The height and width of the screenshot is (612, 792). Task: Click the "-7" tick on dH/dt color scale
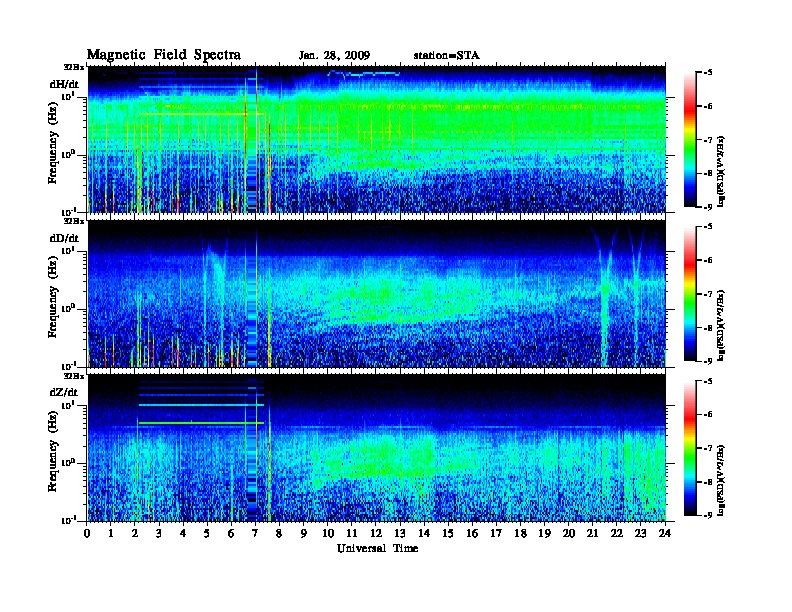[x=708, y=140]
